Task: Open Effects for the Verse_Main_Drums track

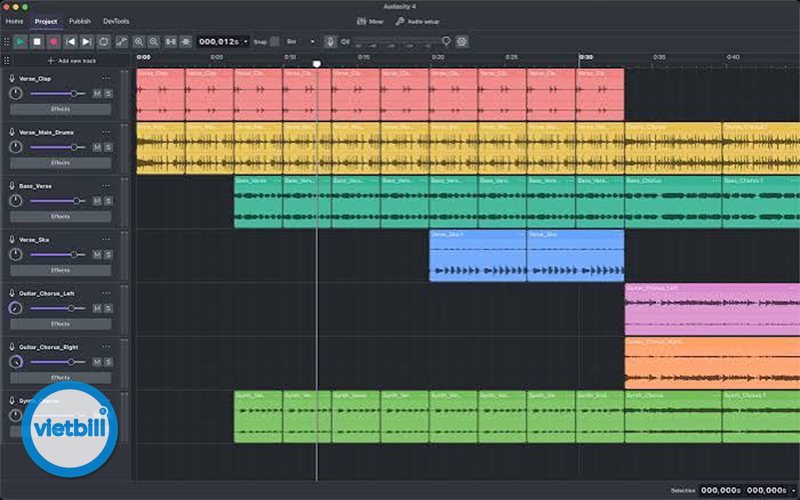Action: [x=60, y=163]
